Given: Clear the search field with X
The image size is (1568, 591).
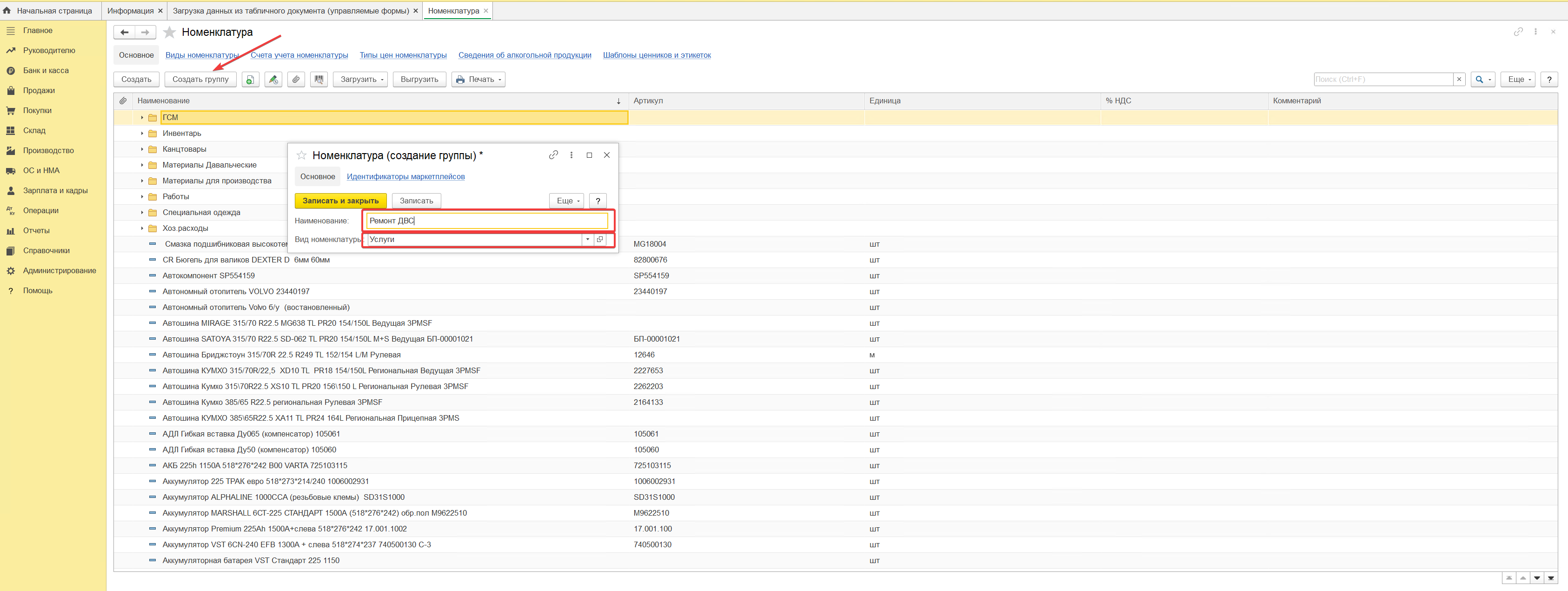Looking at the screenshot, I should [1459, 79].
